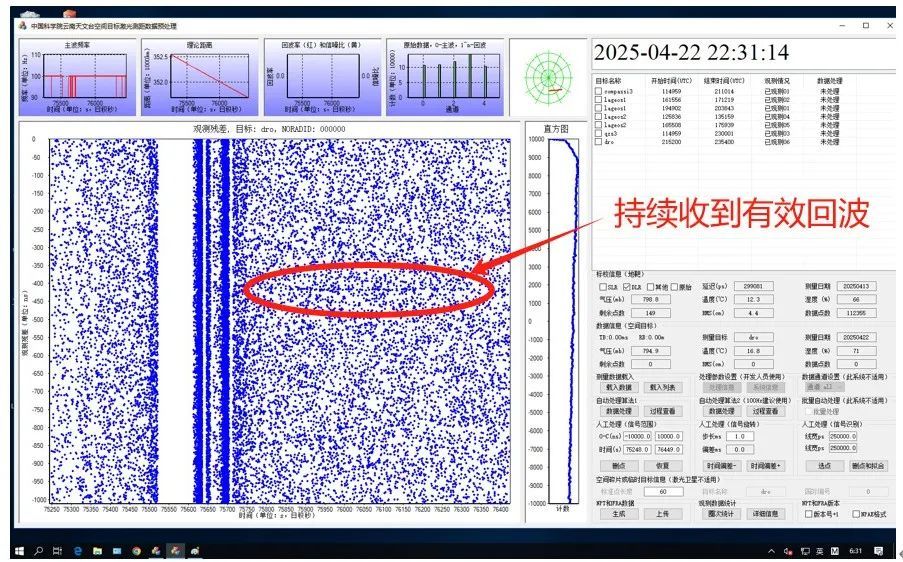Screen dimensions: 903x562
Task: Check lageos2 row starting at 125836
Action: click(x=599, y=116)
